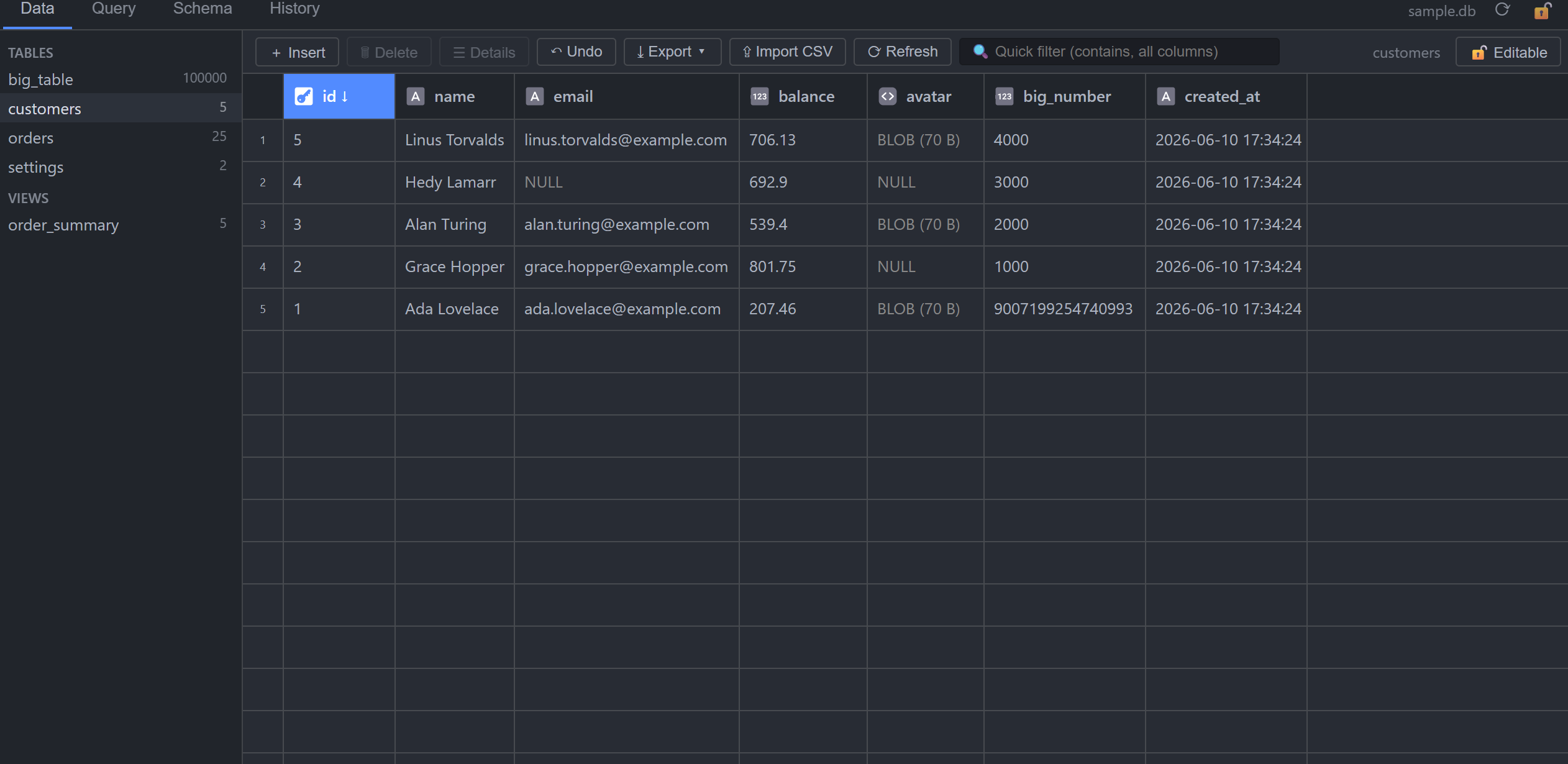This screenshot has width=1568, height=764.
Task: Click the id cell '4'
Action: click(339, 183)
